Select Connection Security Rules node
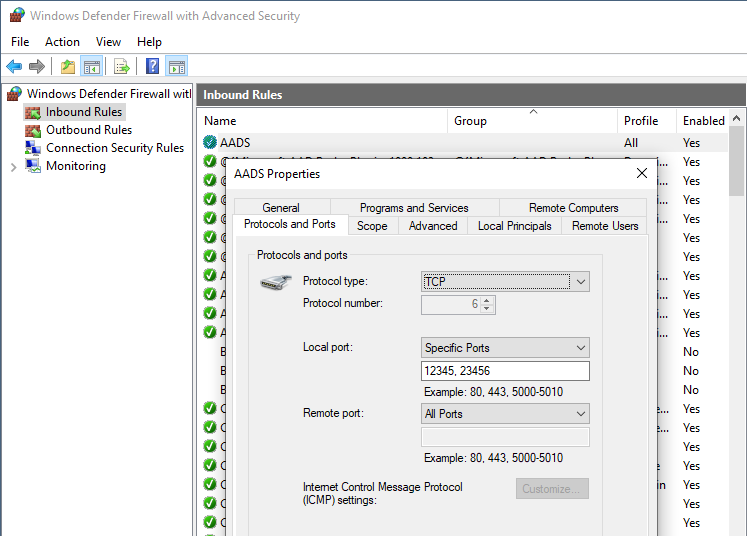The image size is (747, 536). (114, 148)
